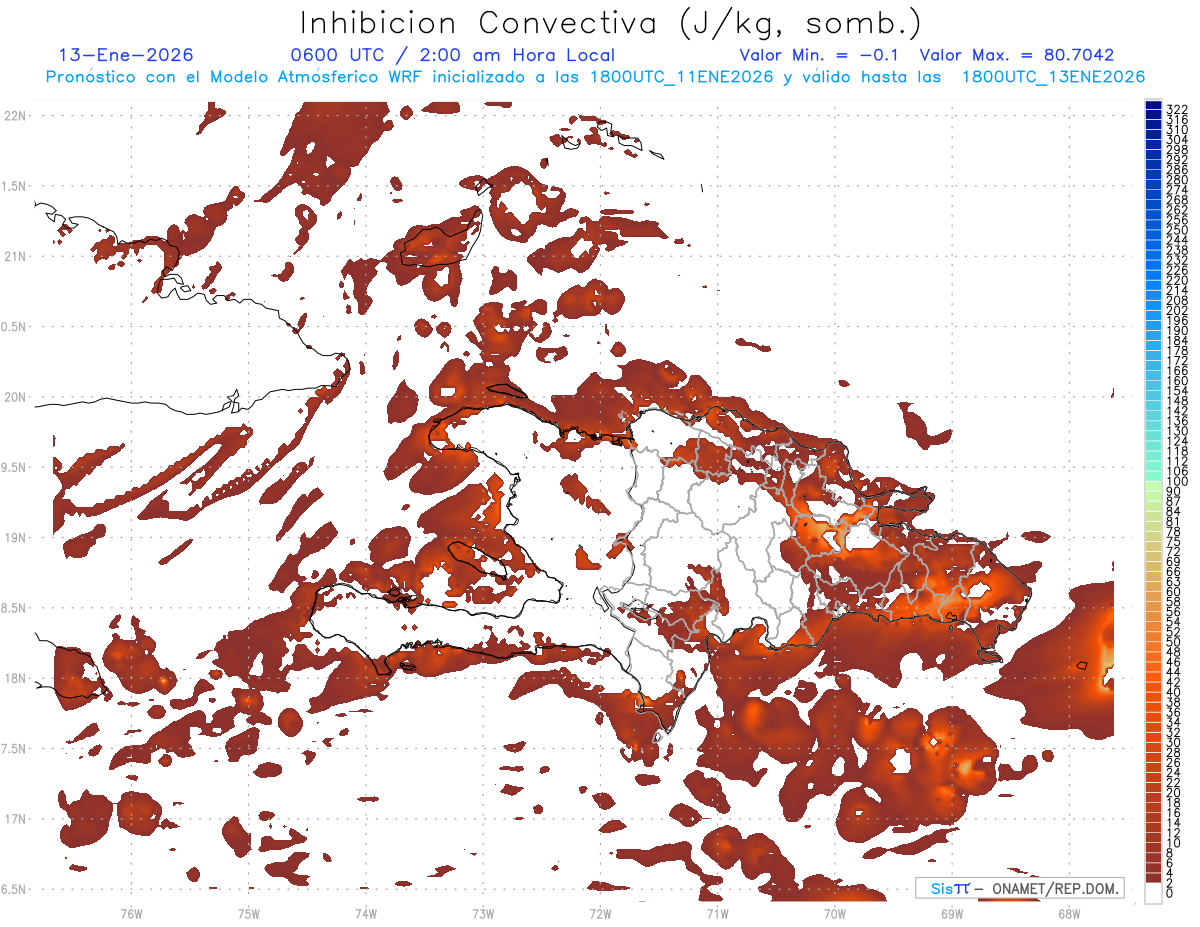Click the '6.5N' latitude label
Screen dimensions: 1200x927
[14, 889]
